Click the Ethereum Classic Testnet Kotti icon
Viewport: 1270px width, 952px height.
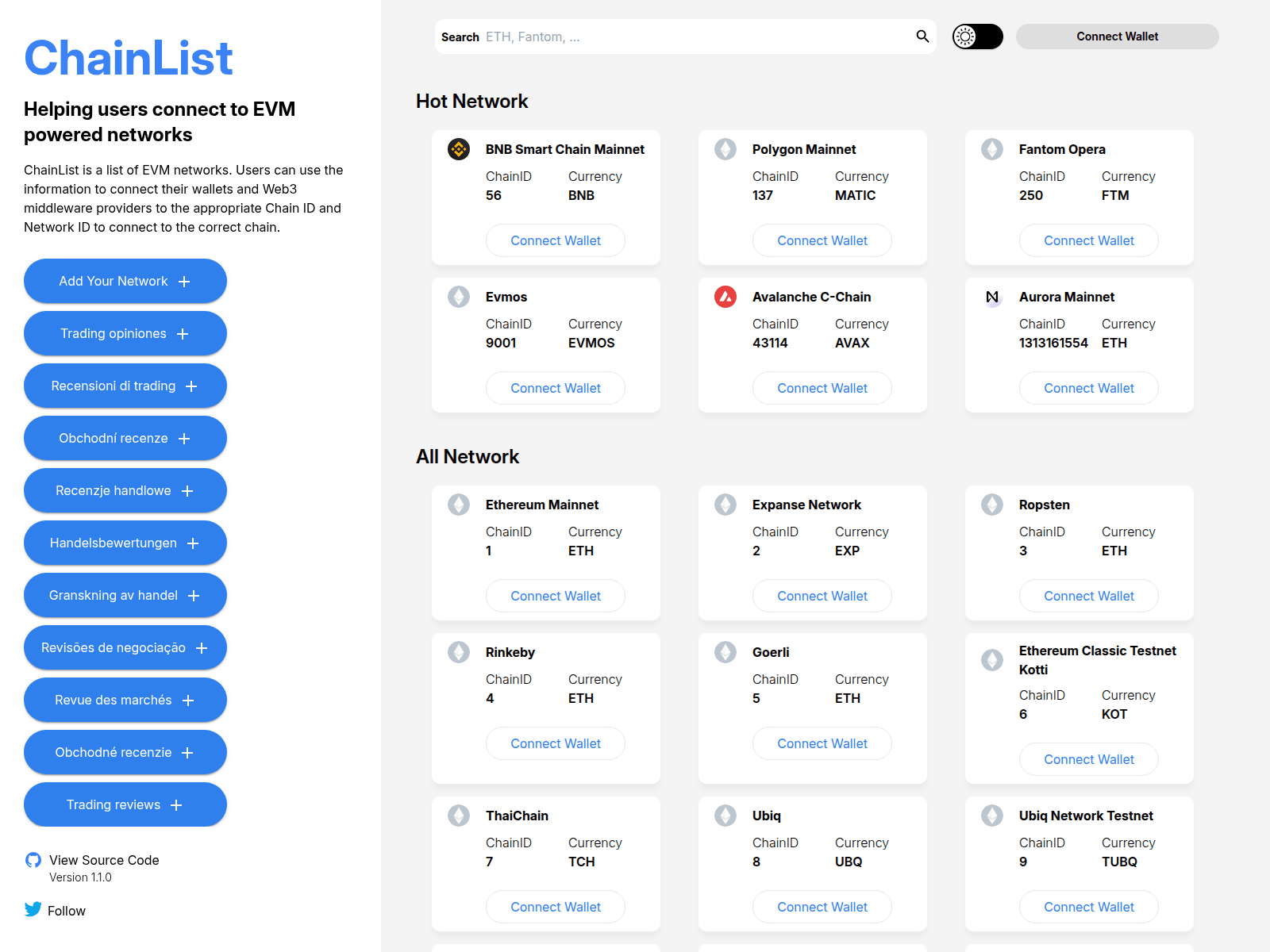click(992, 660)
